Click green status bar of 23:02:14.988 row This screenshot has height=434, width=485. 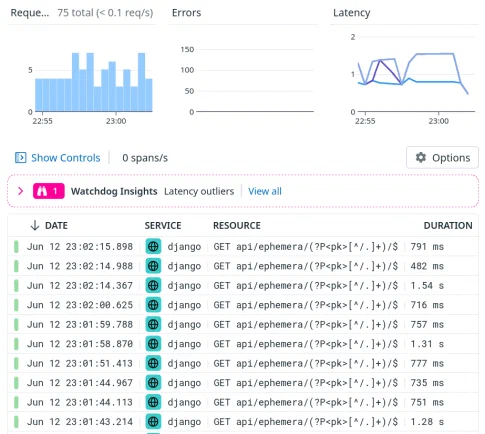(16, 266)
